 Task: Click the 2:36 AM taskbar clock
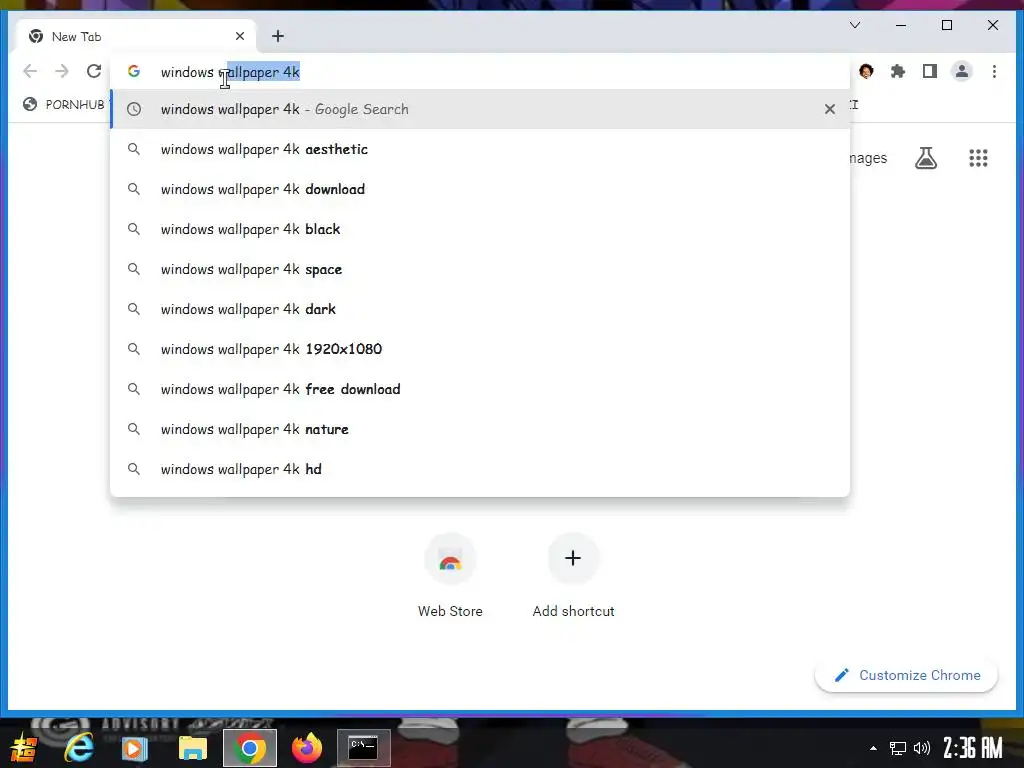(972, 748)
